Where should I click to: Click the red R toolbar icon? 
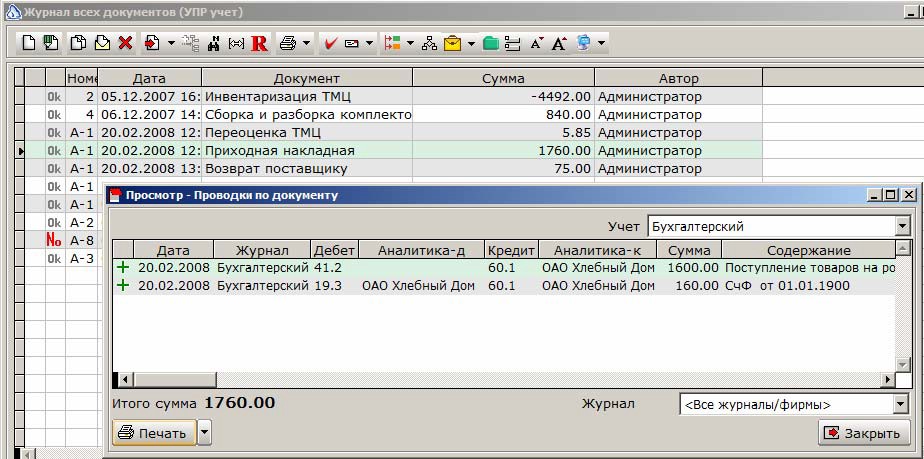259,43
